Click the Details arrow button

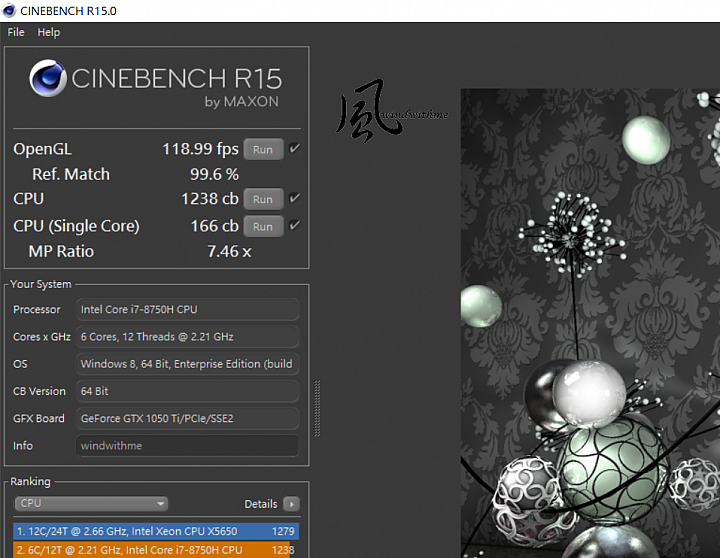[291, 504]
